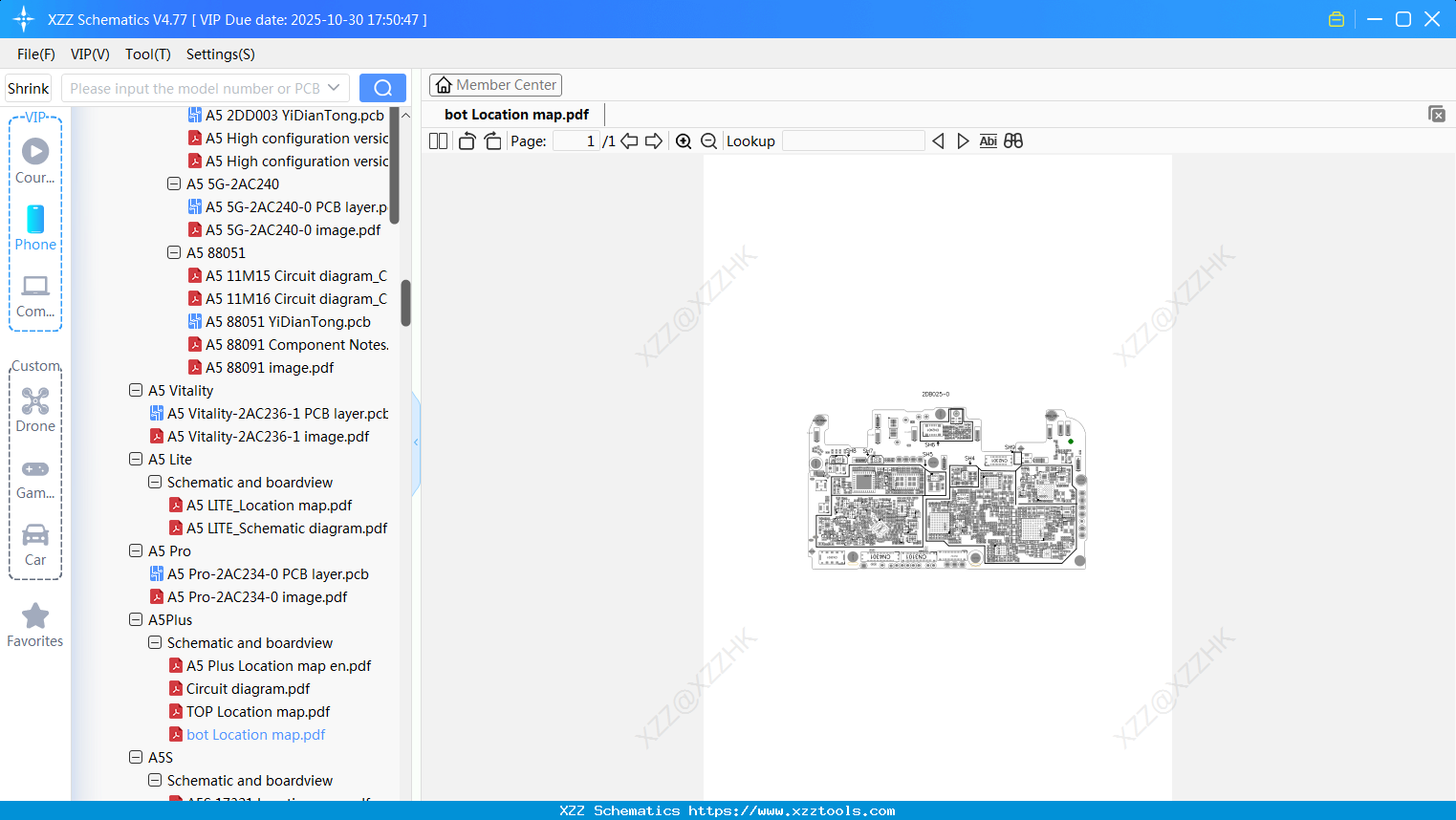This screenshot has width=1456, height=820.
Task: Go to the previous page arrow
Action: (x=629, y=140)
